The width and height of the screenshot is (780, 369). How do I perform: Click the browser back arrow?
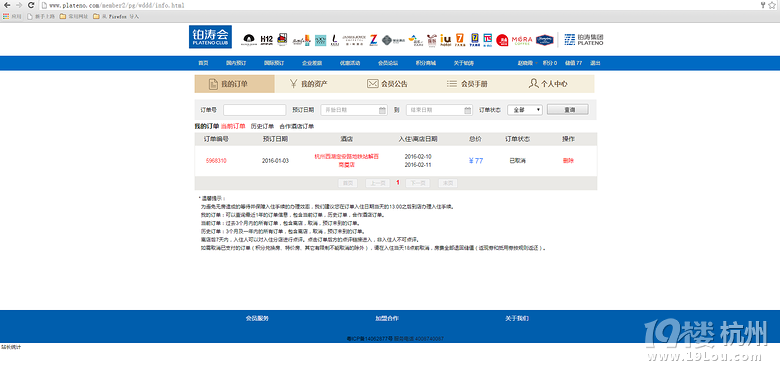point(6,5)
